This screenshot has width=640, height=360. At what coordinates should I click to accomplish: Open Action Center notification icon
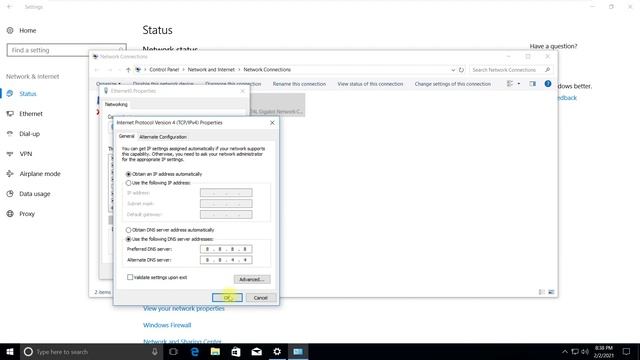627,352
